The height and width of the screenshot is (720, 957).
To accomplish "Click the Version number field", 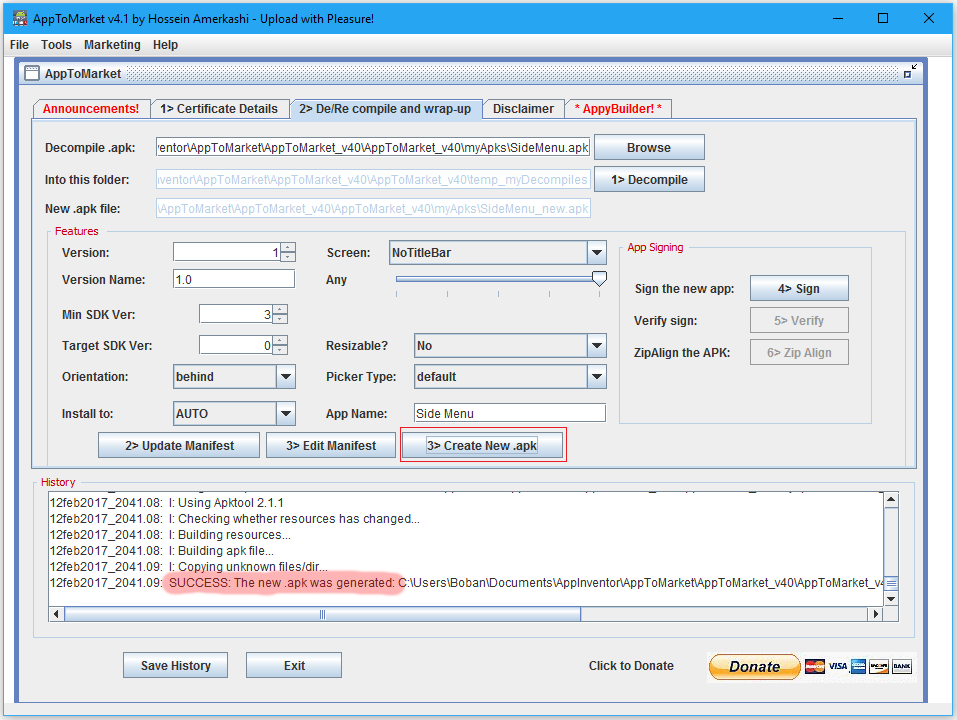I will click(227, 252).
